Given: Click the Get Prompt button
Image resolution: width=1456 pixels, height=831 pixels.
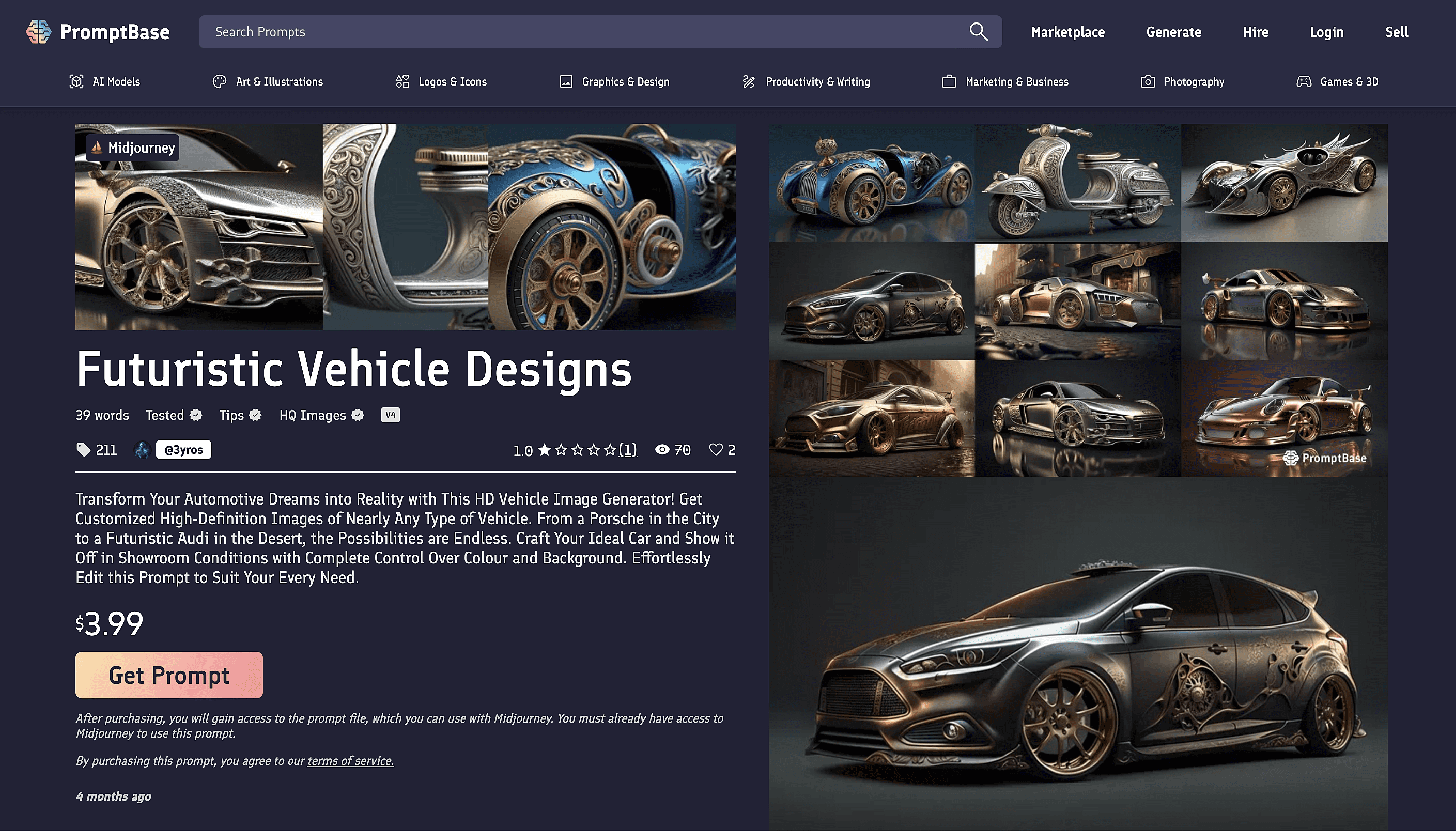Looking at the screenshot, I should [168, 674].
